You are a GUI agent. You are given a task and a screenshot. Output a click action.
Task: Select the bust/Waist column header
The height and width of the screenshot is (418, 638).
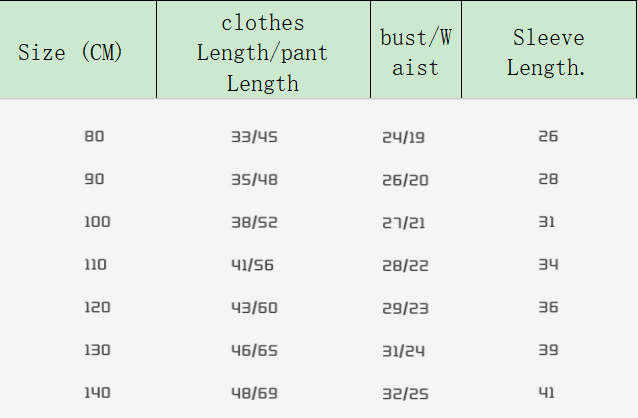[x=416, y=53]
